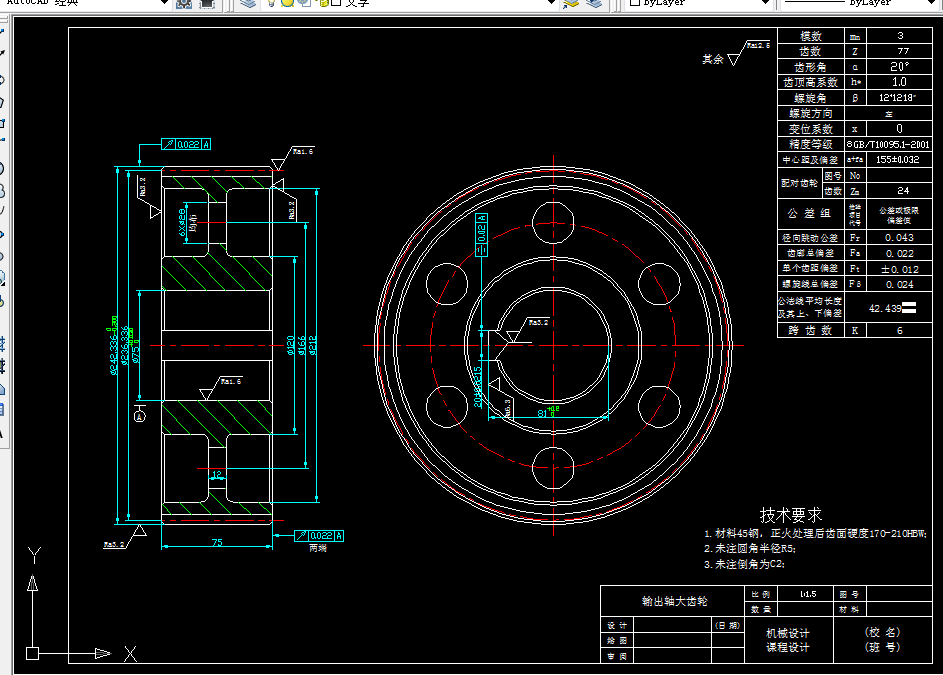Select the top 0.022 A tolerance frame
The height and width of the screenshot is (675, 943).
click(186, 144)
